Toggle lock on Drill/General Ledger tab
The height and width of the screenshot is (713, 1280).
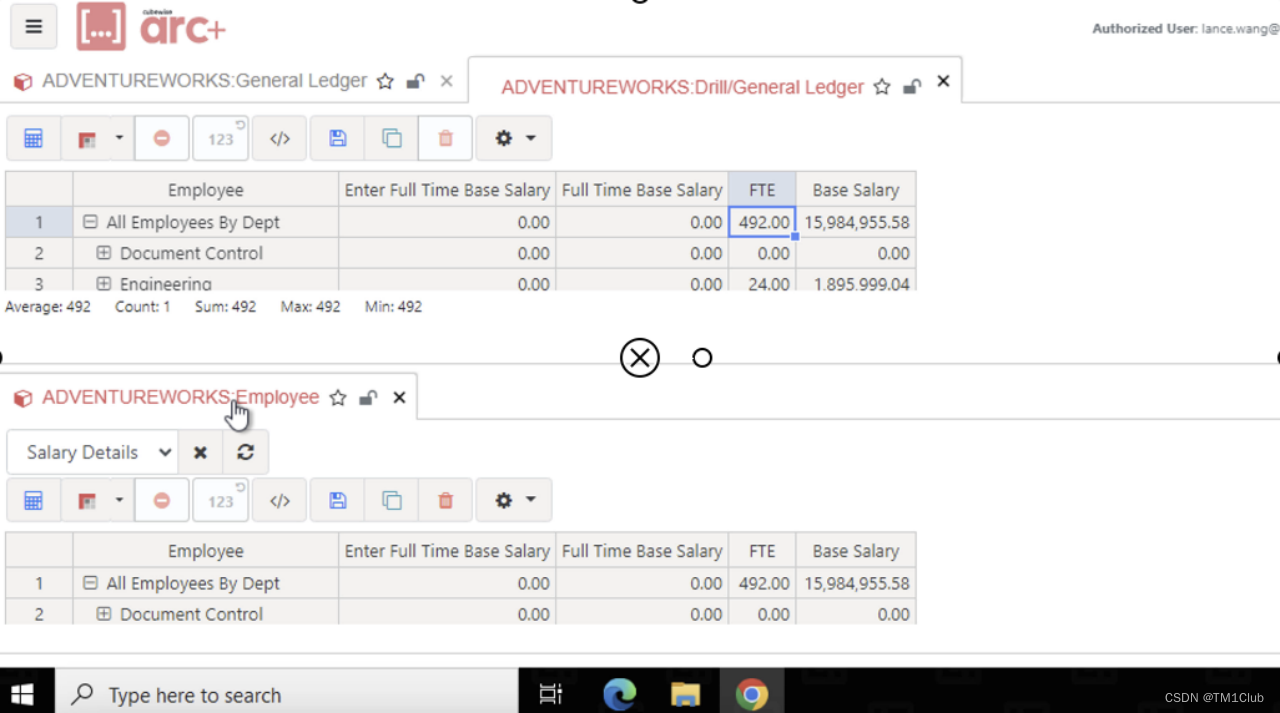point(912,87)
